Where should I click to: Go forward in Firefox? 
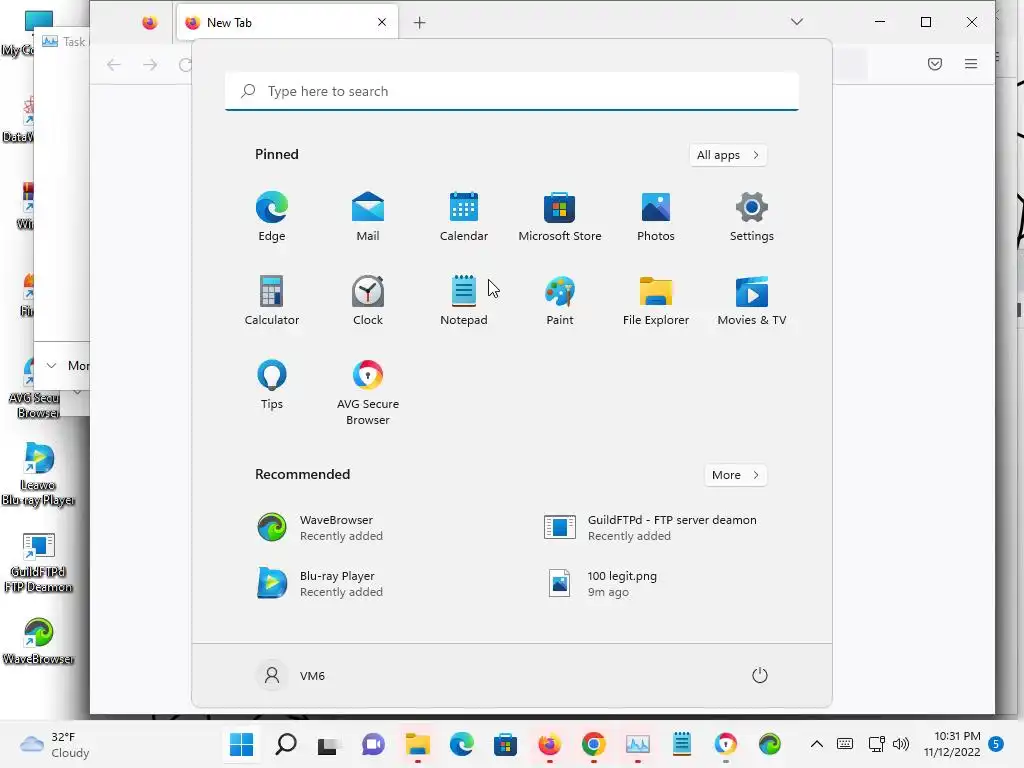[x=150, y=64]
